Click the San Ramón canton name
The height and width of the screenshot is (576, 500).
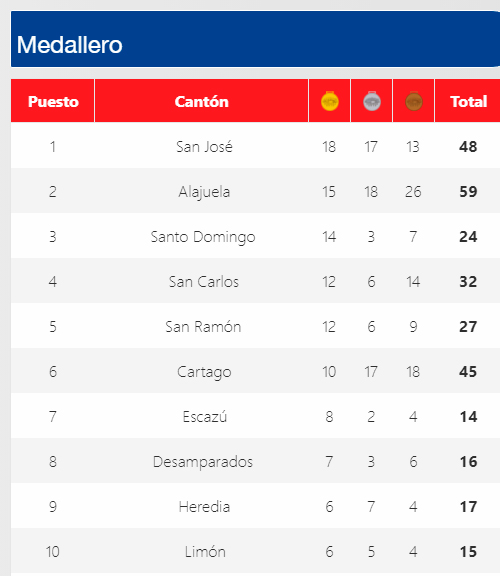pyautogui.click(x=203, y=327)
